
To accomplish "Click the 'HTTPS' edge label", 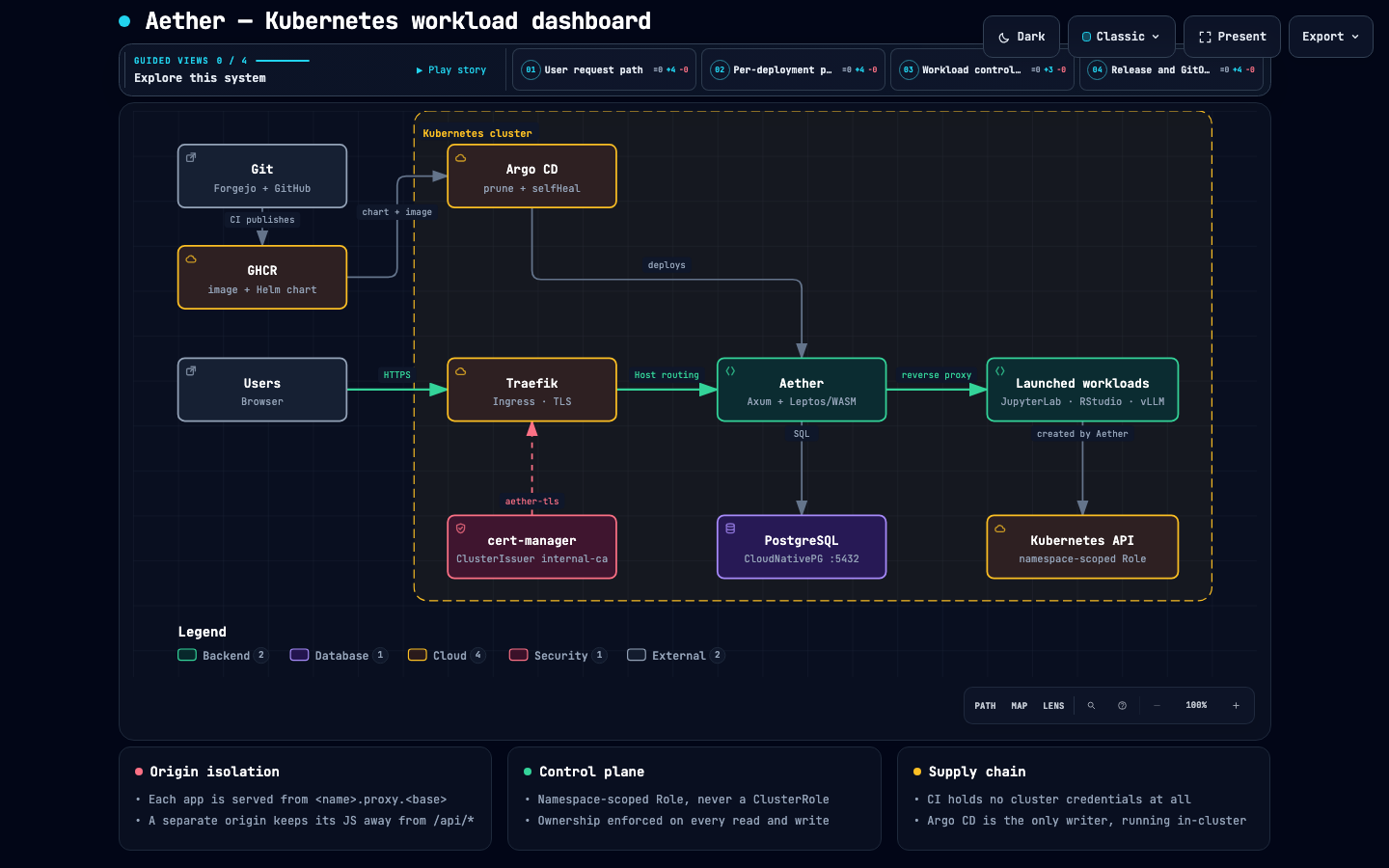I will click(397, 375).
